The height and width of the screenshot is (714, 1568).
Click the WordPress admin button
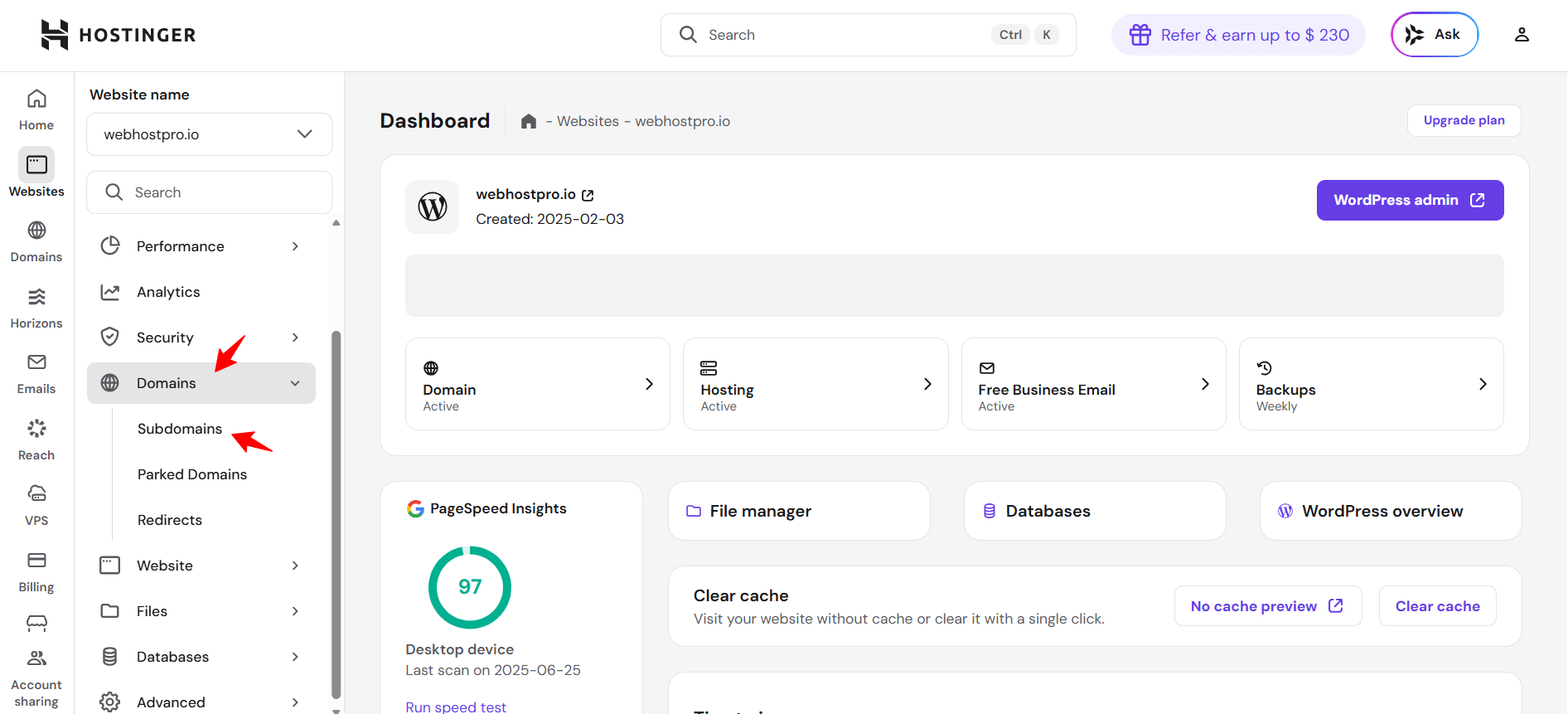click(1410, 200)
